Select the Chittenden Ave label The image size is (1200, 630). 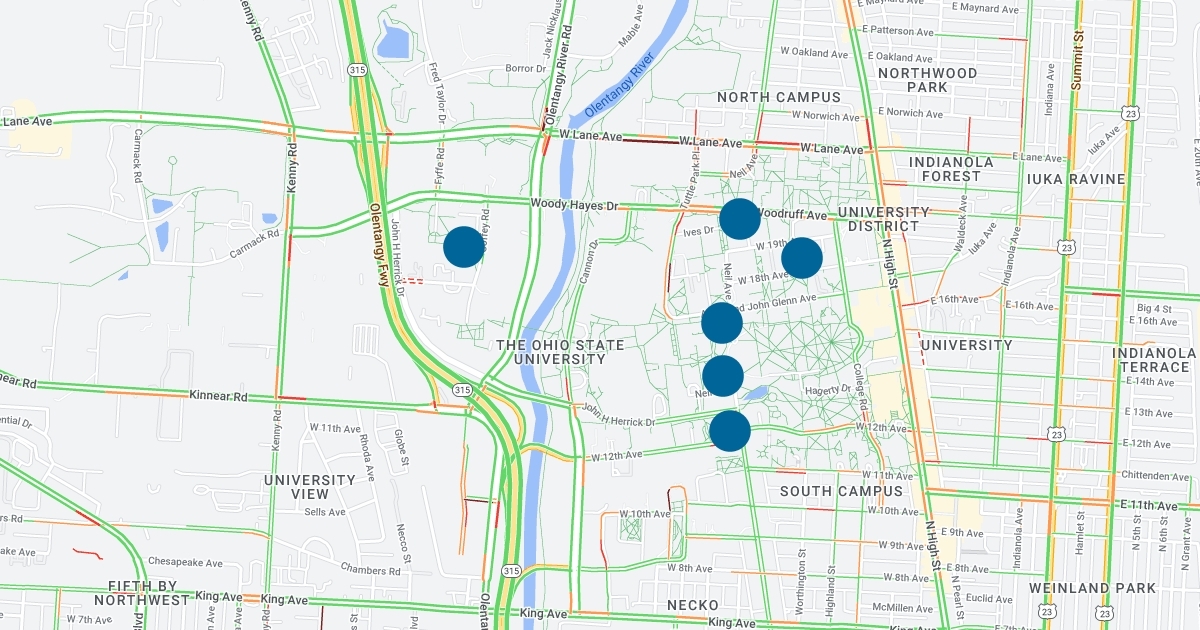[x=1153, y=475]
